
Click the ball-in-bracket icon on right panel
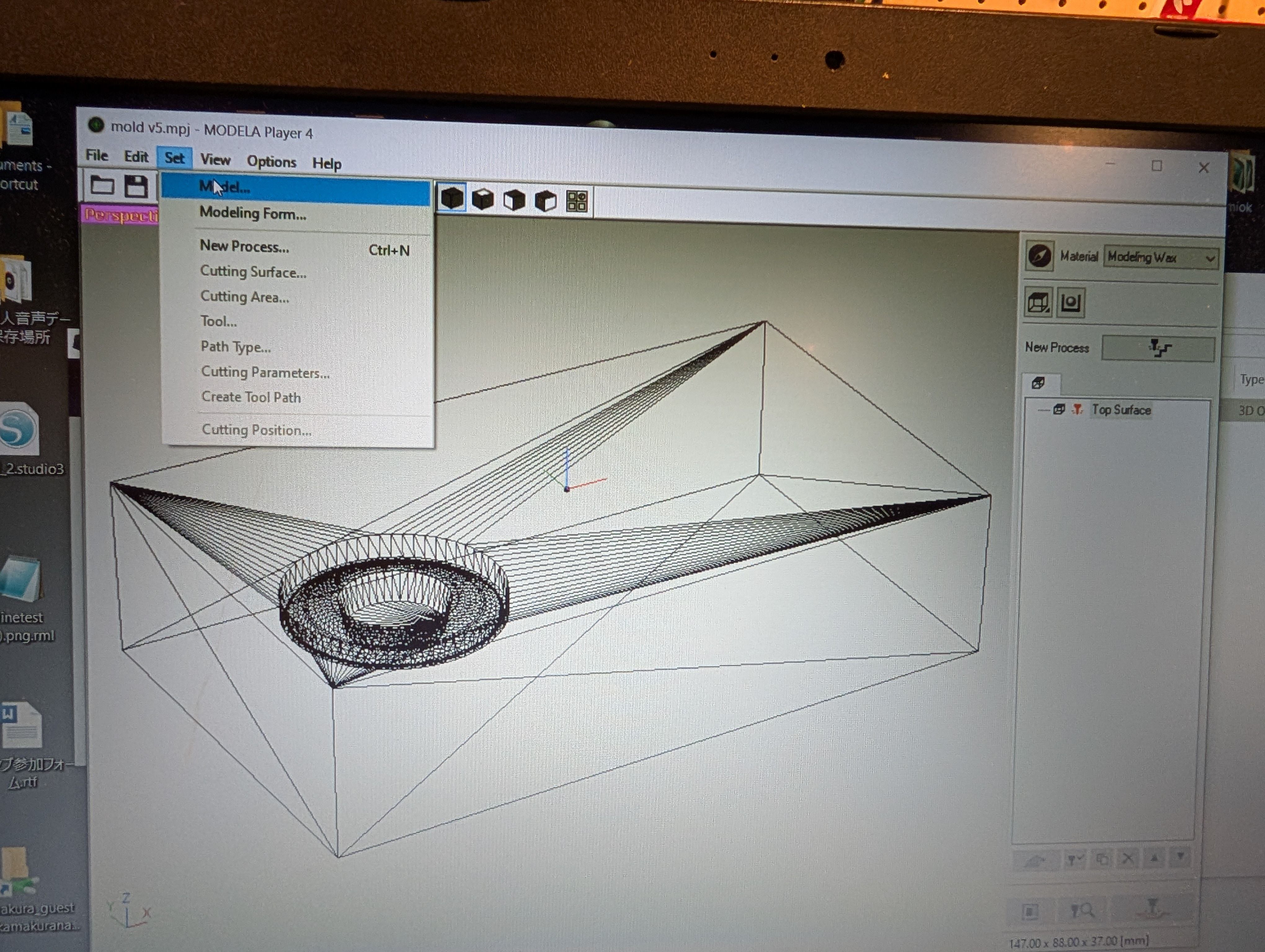pos(1071,302)
